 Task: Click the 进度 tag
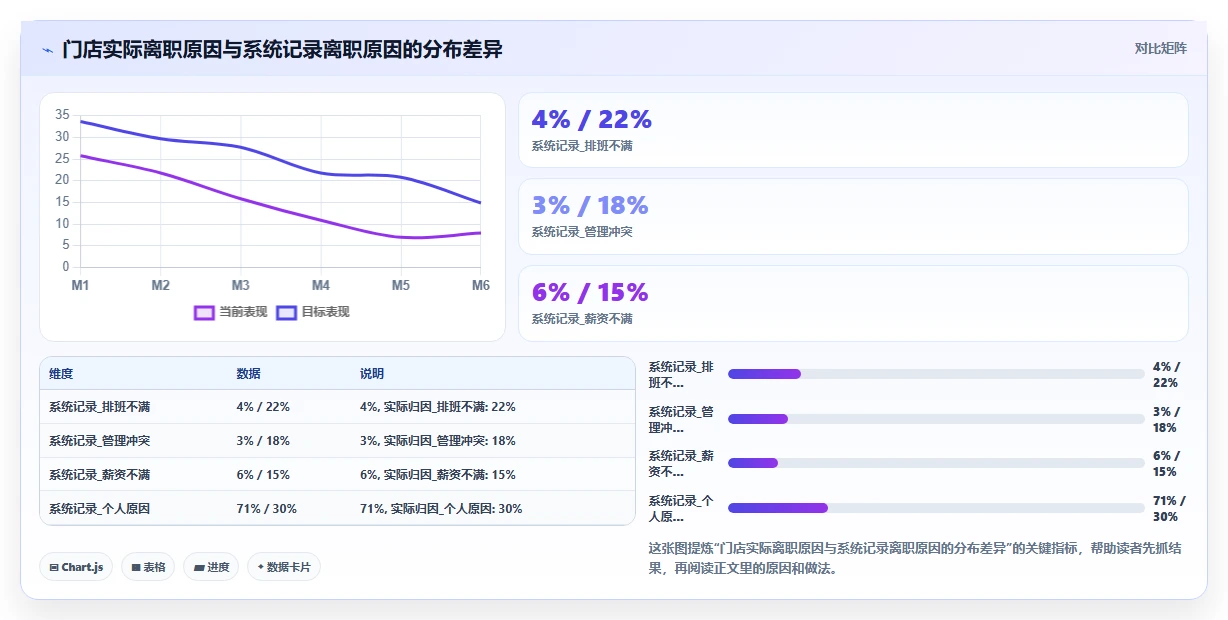coord(211,567)
